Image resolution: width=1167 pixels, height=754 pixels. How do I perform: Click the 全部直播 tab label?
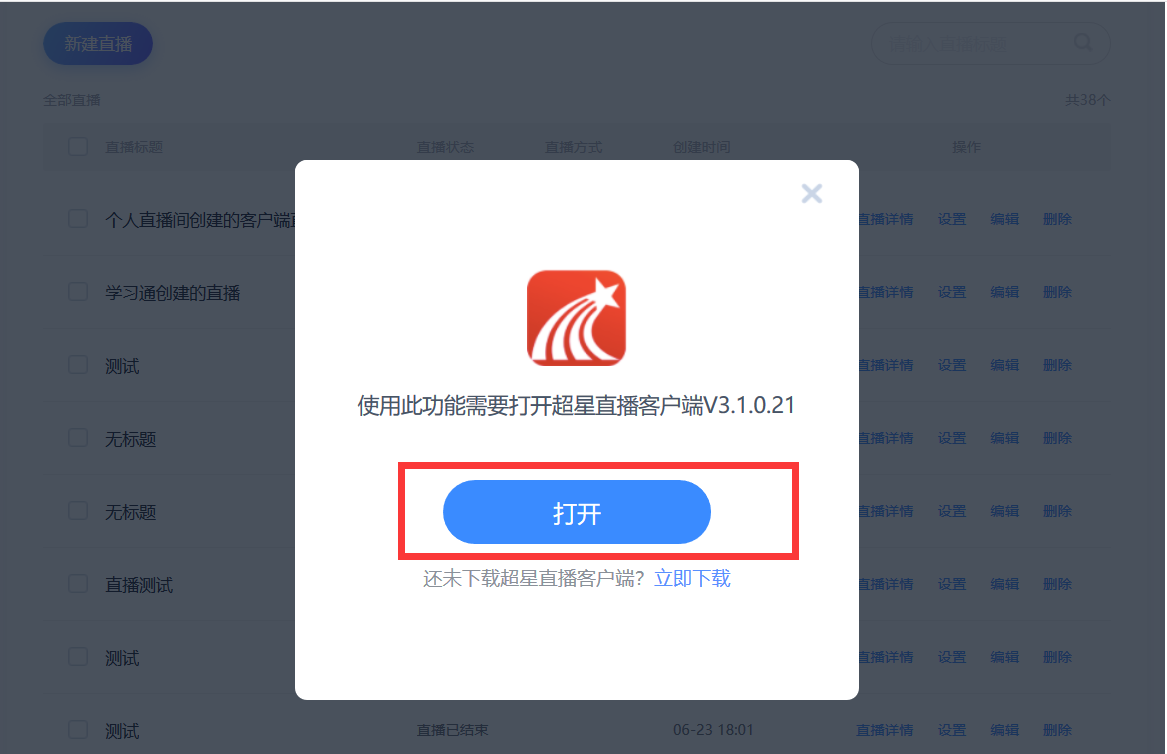tap(71, 100)
